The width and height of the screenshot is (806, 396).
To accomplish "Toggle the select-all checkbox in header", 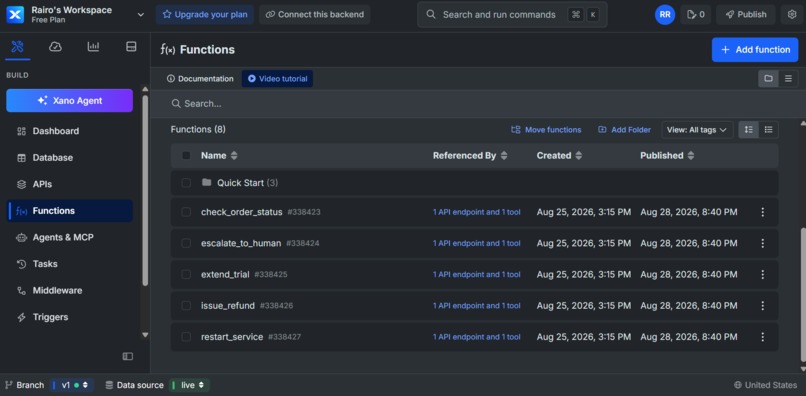I will tap(186, 155).
